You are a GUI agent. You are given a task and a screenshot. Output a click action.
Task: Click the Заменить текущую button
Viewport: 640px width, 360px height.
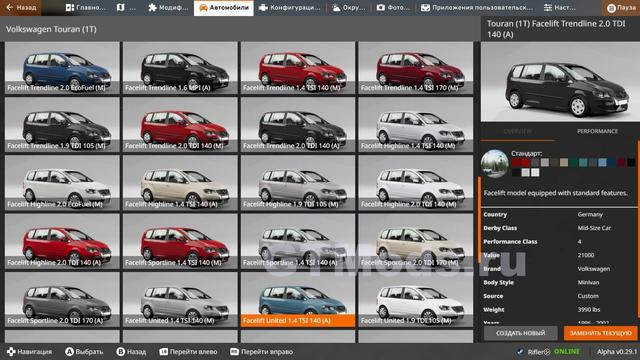coord(600,333)
